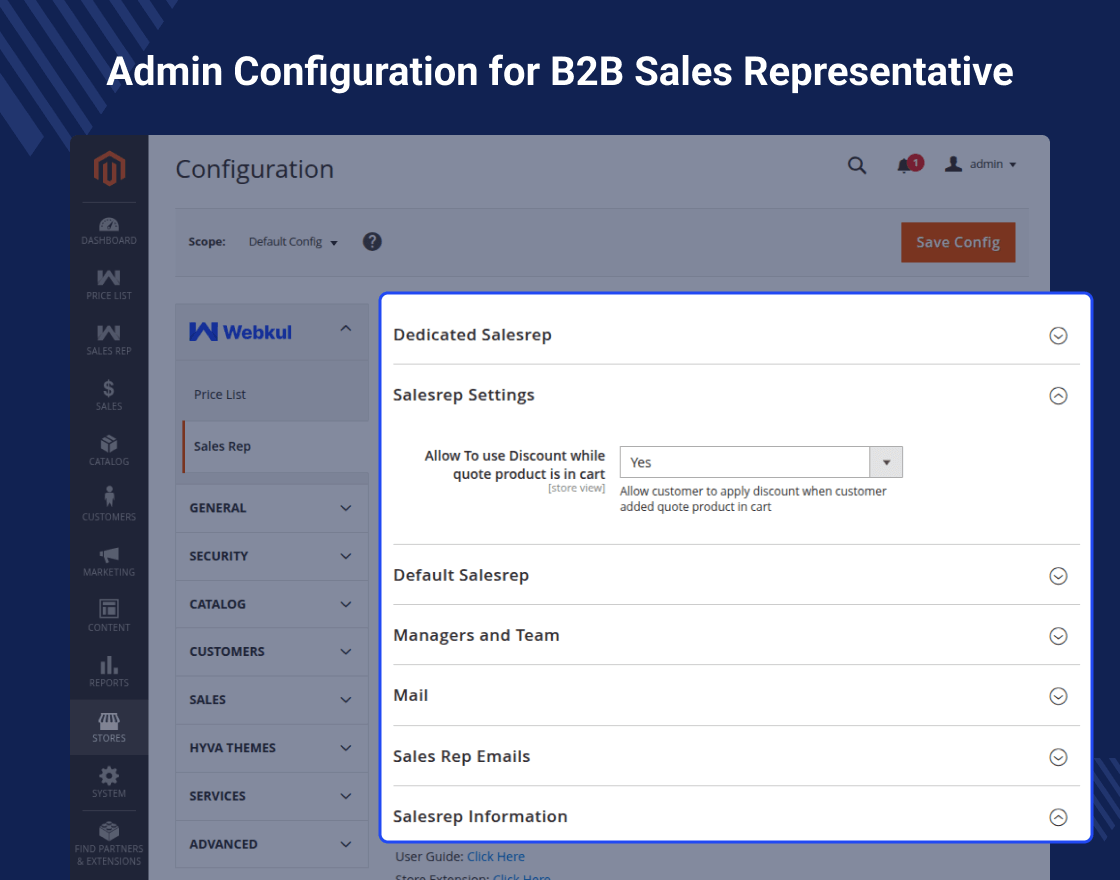Open the Customers sidebar menu
Viewport: 1120px width, 880px height.
pyautogui.click(x=109, y=504)
